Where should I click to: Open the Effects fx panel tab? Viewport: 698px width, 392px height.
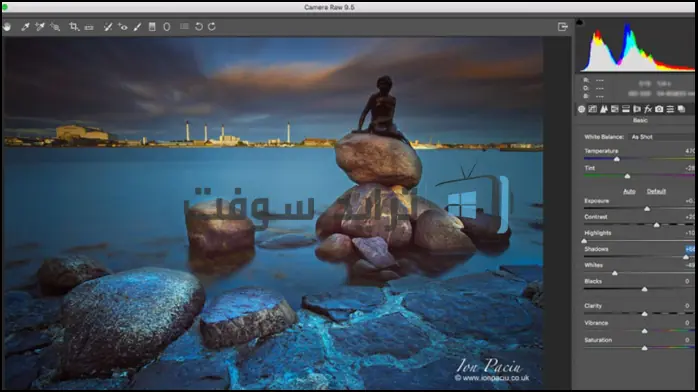(648, 109)
